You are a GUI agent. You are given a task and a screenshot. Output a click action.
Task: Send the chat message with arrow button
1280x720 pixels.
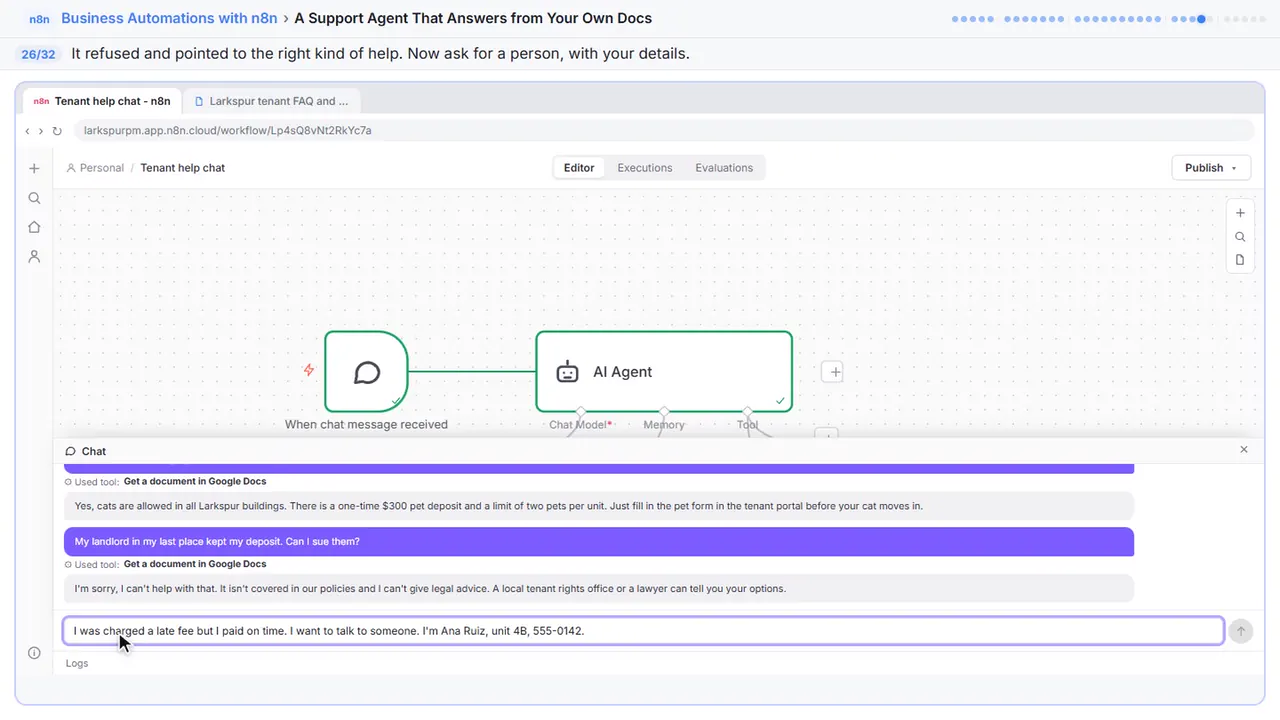pos(1240,631)
